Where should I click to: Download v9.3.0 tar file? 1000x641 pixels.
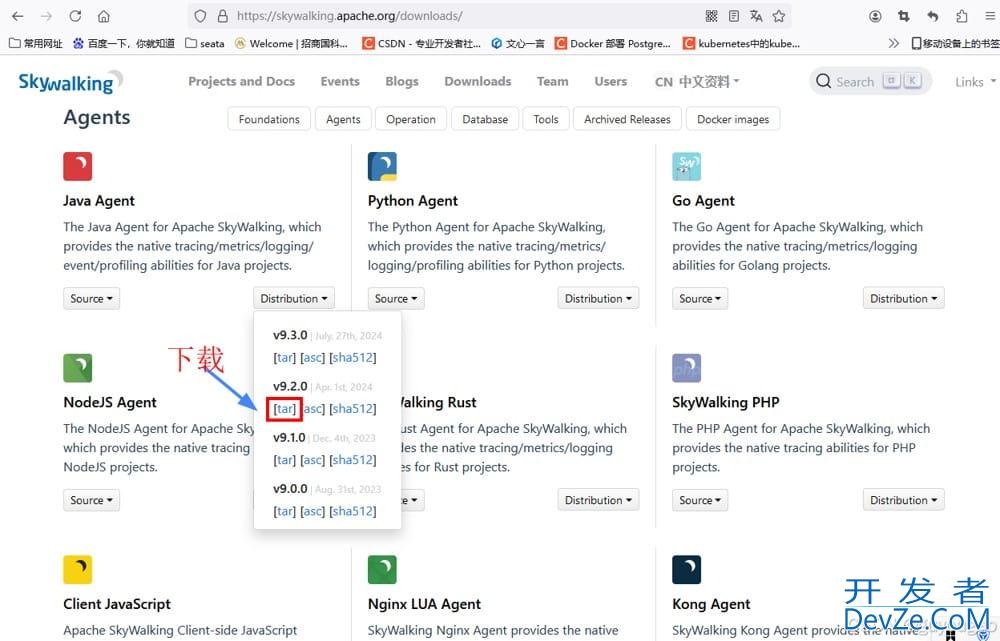point(284,358)
